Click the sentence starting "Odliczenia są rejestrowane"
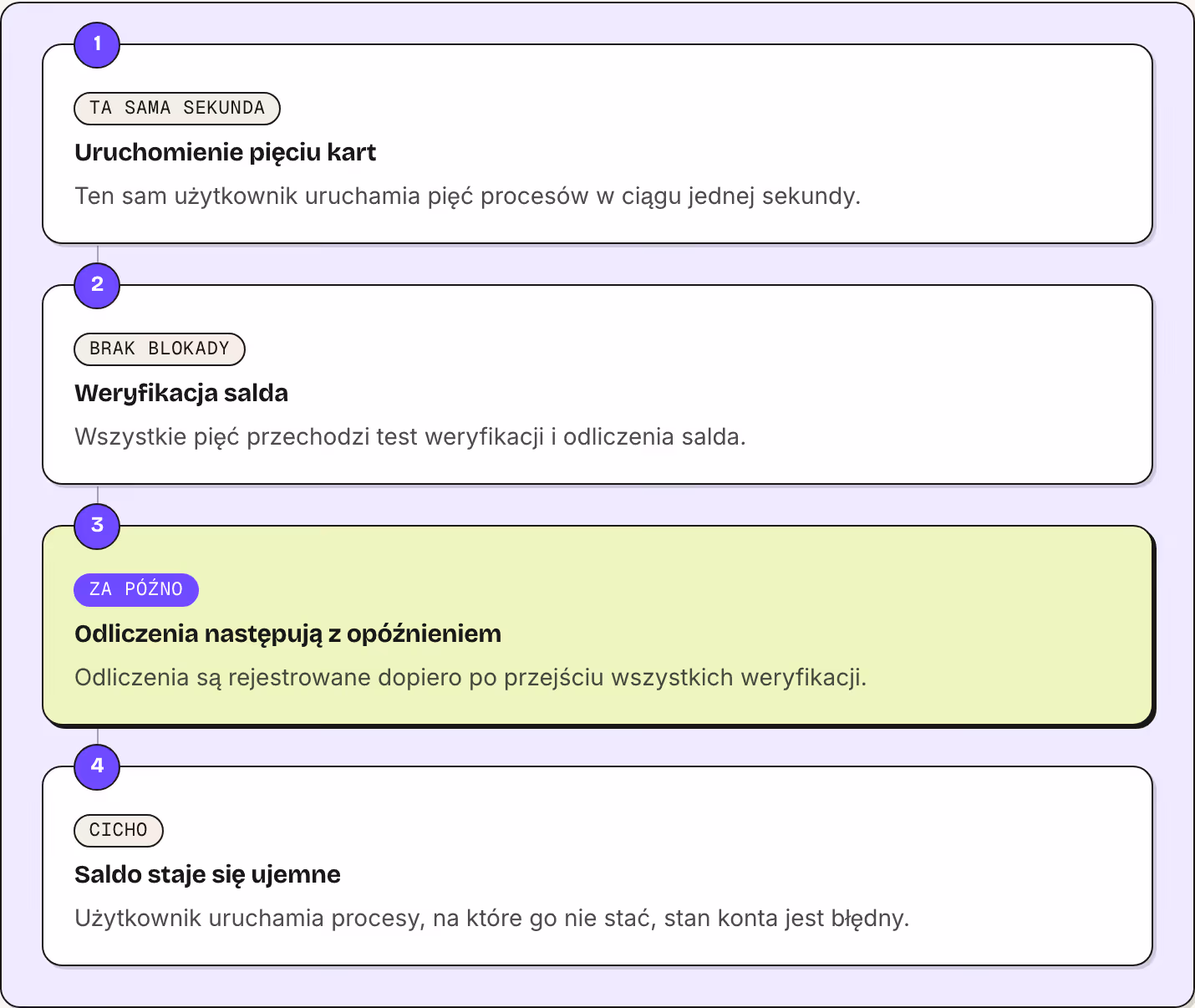 tap(471, 677)
